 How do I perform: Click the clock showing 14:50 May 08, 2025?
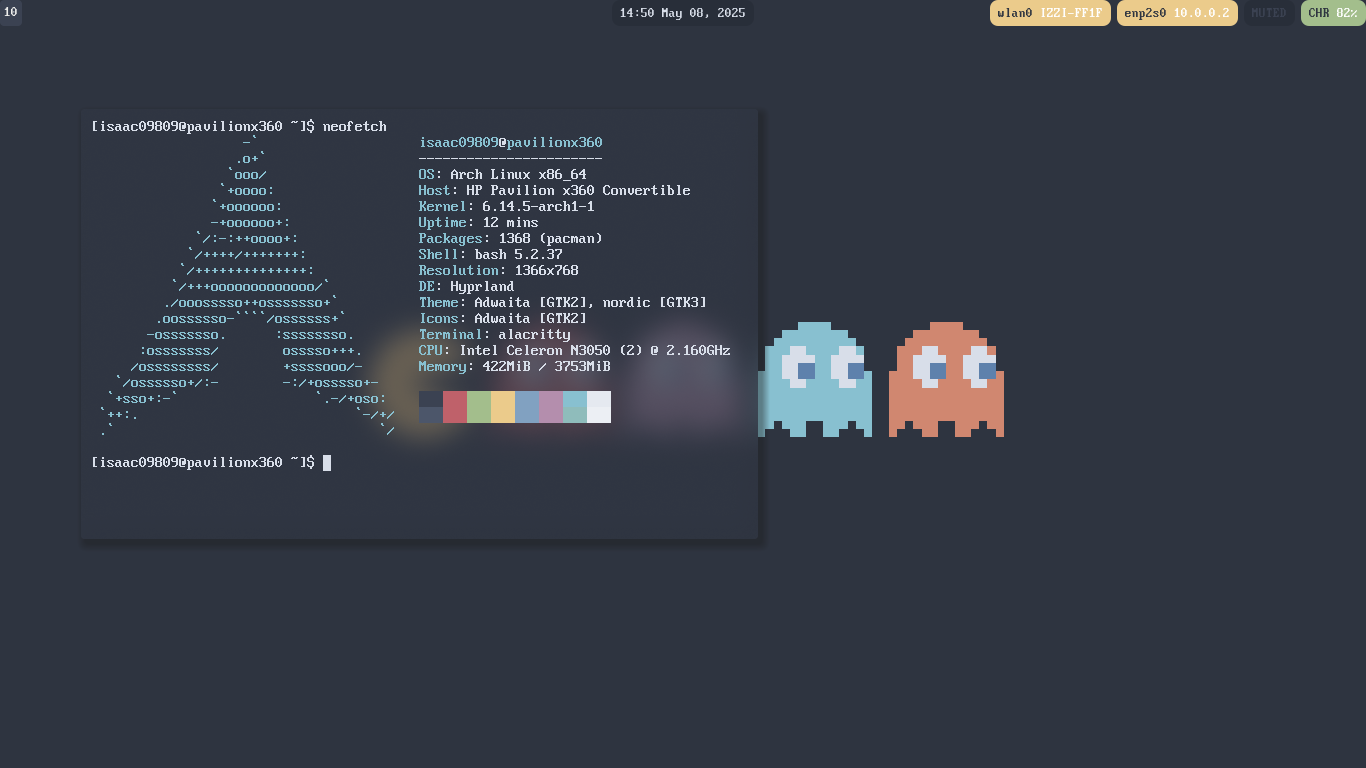coord(682,13)
